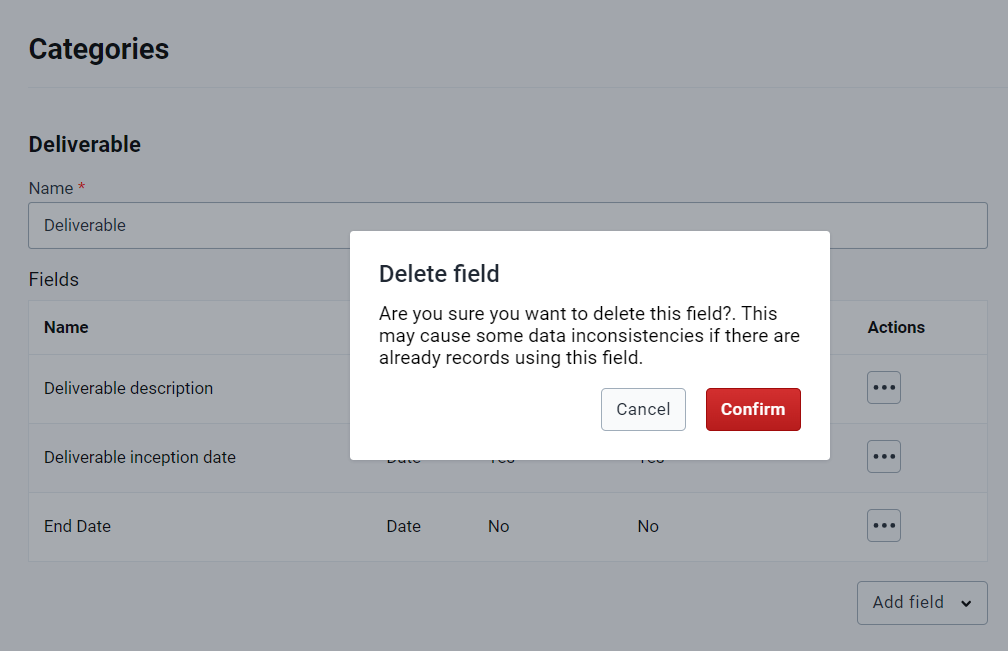The height and width of the screenshot is (651, 1008).
Task: Click the Name label with red asterisk
Action: pos(57,188)
